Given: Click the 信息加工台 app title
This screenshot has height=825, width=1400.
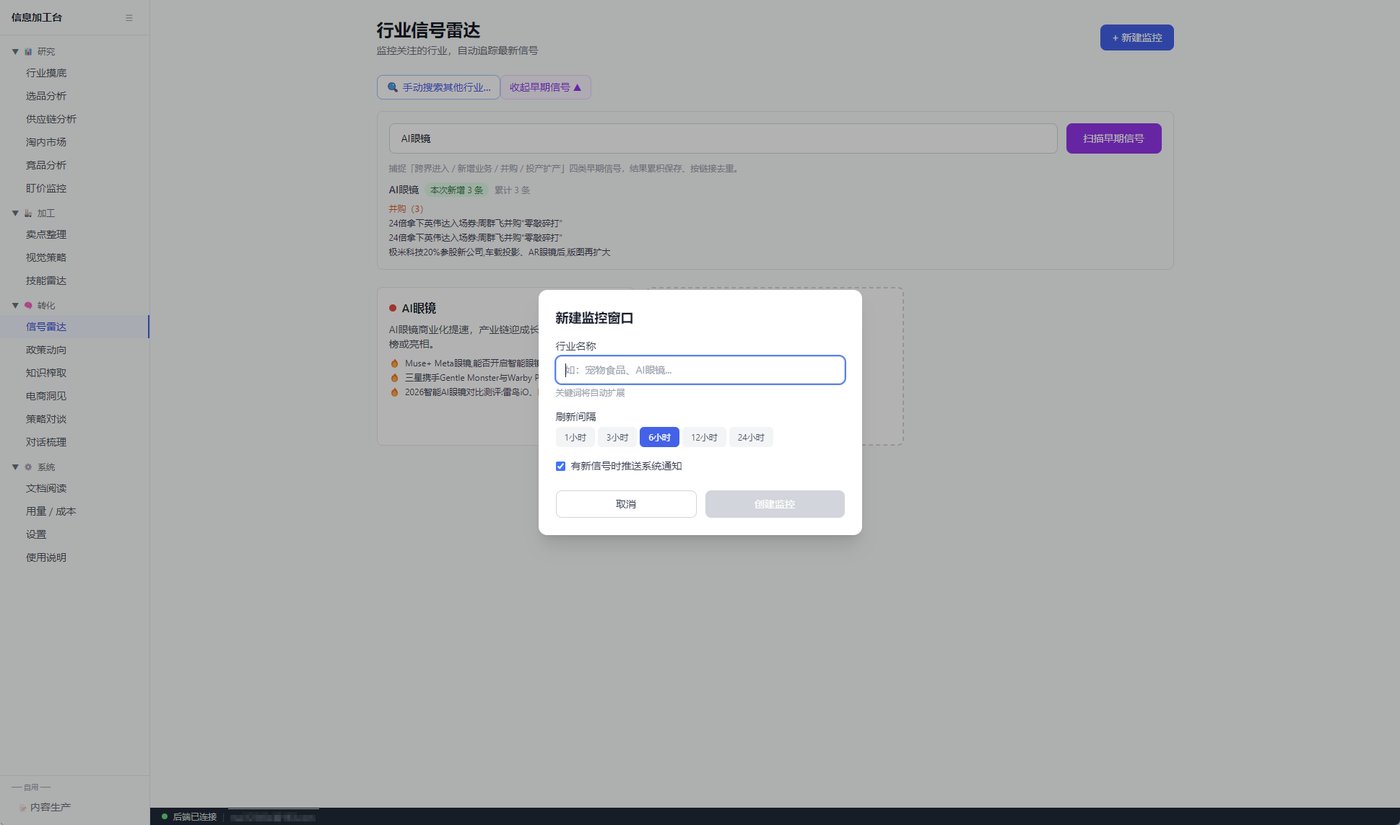Looking at the screenshot, I should pos(39,18).
